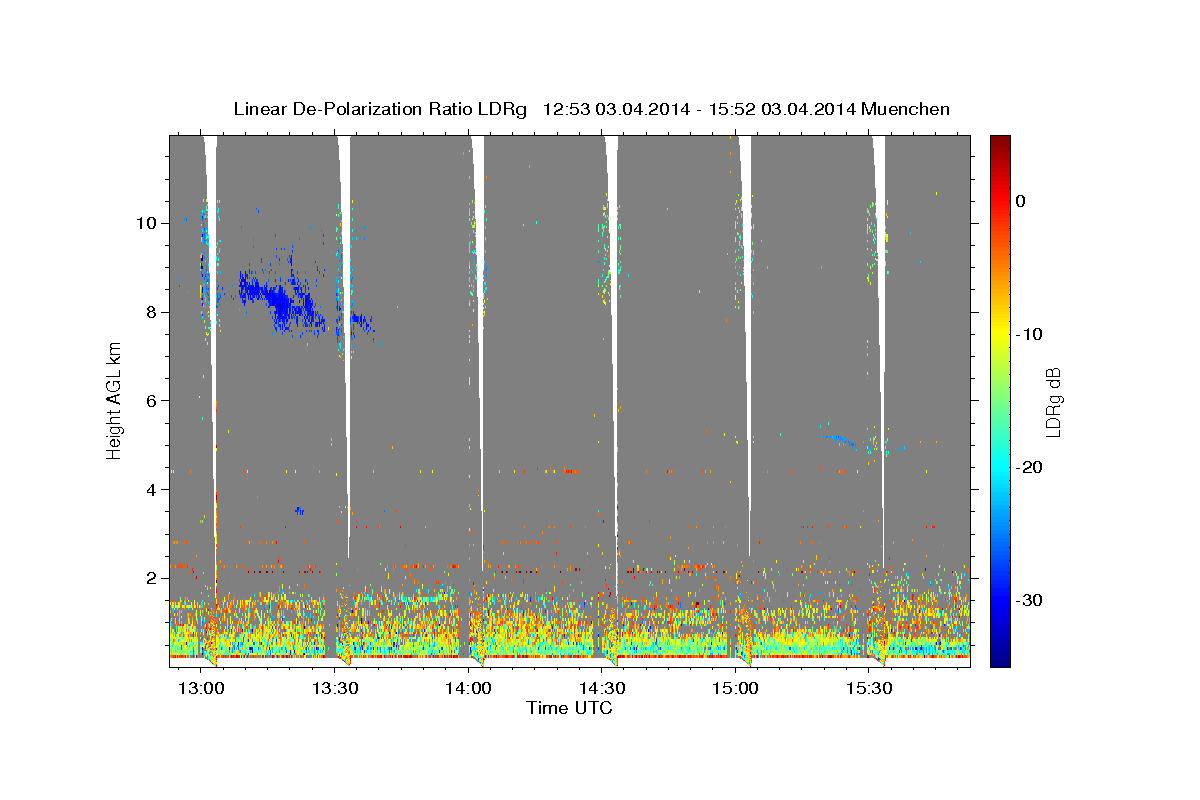
Task: Click the 15:00 time tick label
Action: pyautogui.click(x=736, y=689)
